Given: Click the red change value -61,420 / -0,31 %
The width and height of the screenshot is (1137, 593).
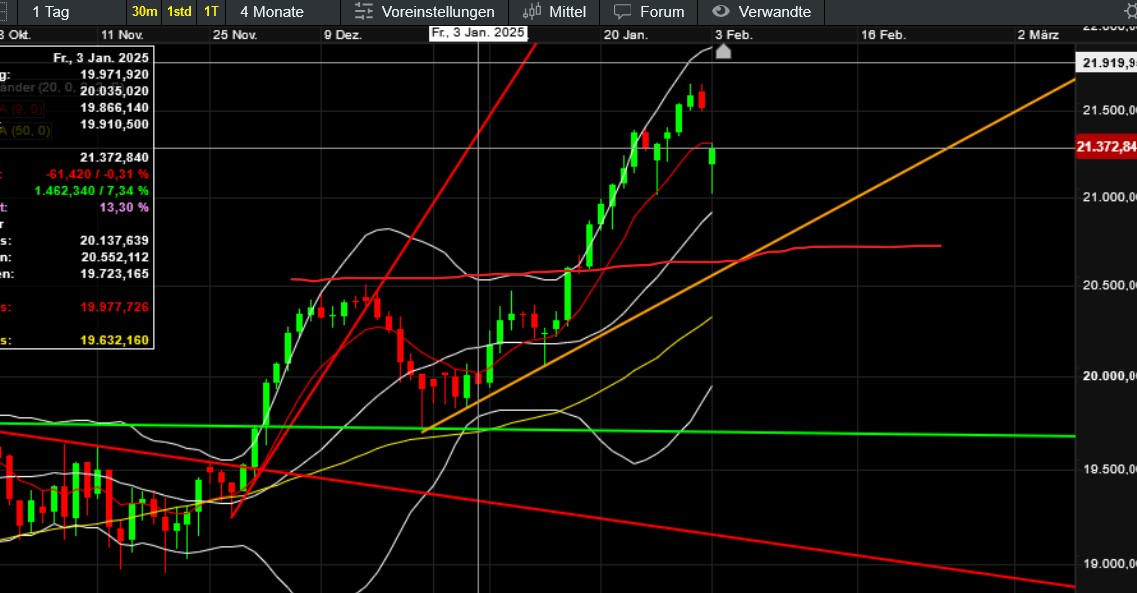Looking at the screenshot, I should click(x=97, y=175).
